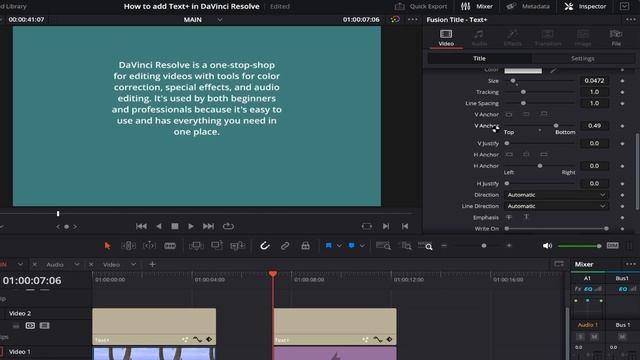
Task: Toggle bypass color grades and Fusion effects icon
Action: pos(395,20)
